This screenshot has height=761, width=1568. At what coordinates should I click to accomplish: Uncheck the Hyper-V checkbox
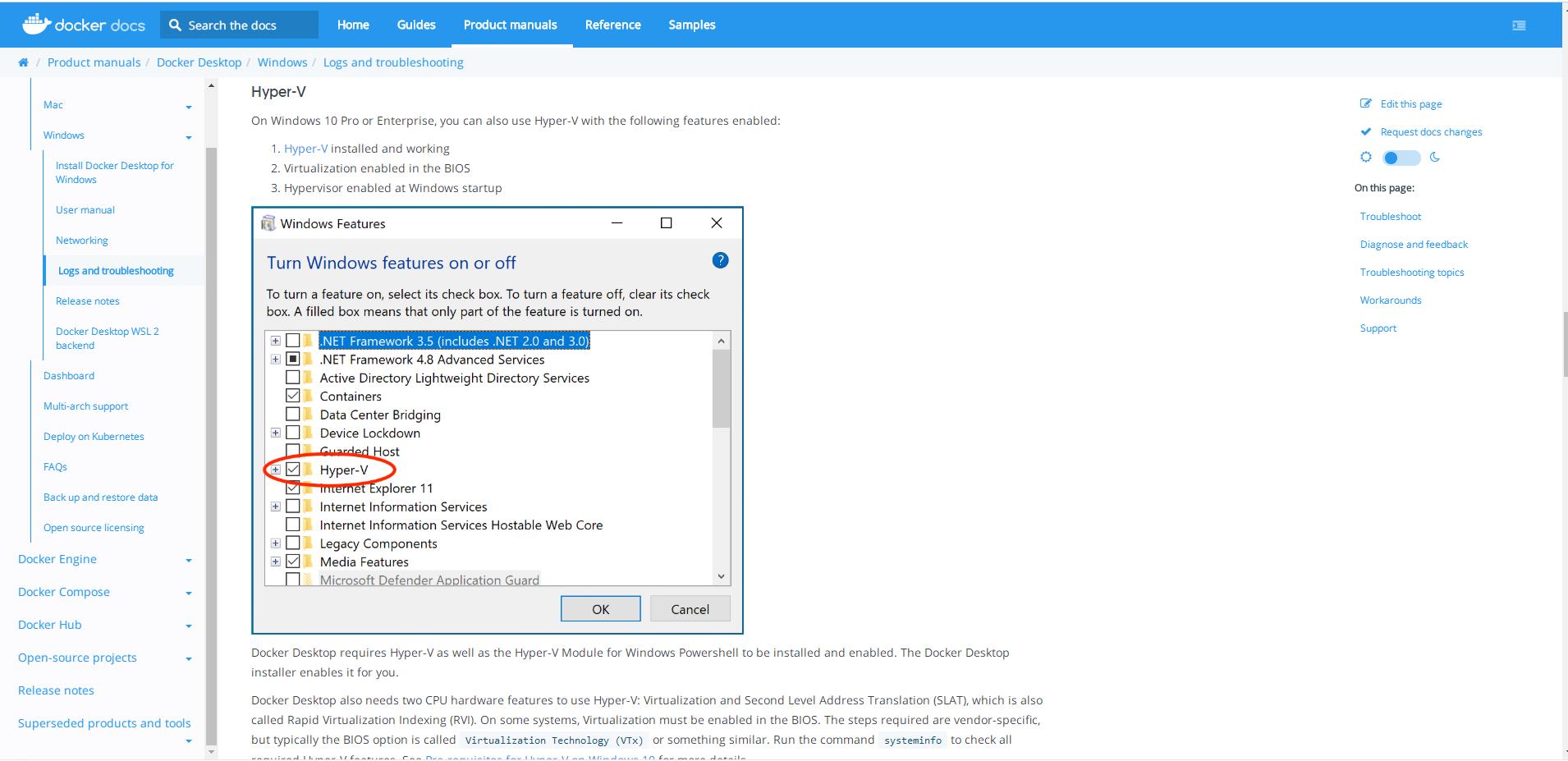(292, 470)
